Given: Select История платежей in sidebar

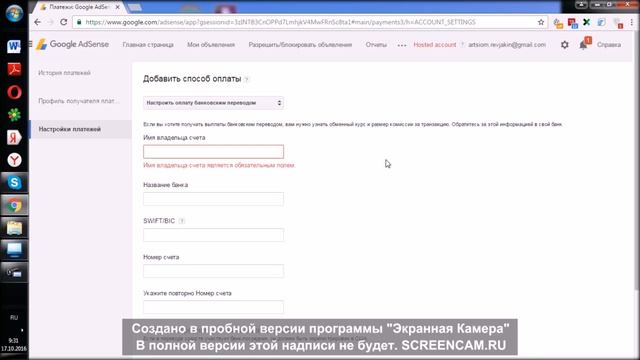Looking at the screenshot, I should click(64, 73).
